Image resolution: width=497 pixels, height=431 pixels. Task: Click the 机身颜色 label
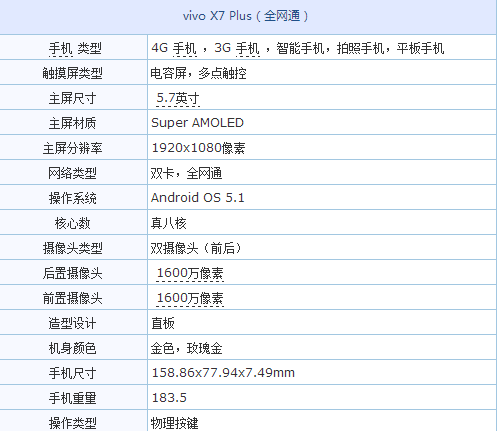72,348
